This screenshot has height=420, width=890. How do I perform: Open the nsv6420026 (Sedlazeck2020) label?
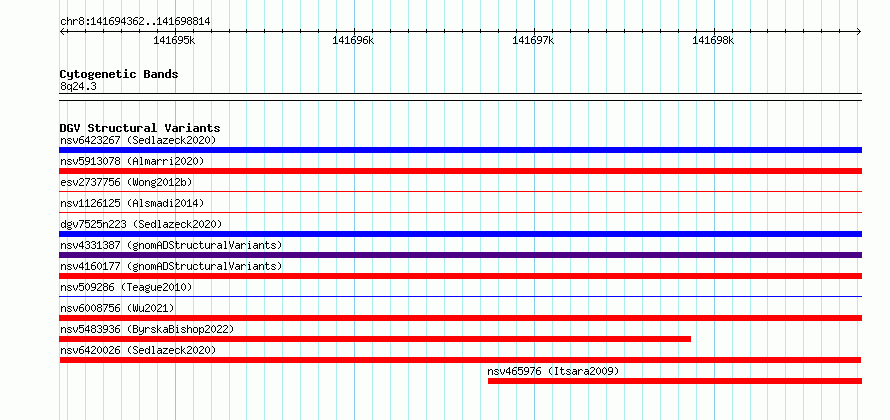pyautogui.click(x=138, y=350)
